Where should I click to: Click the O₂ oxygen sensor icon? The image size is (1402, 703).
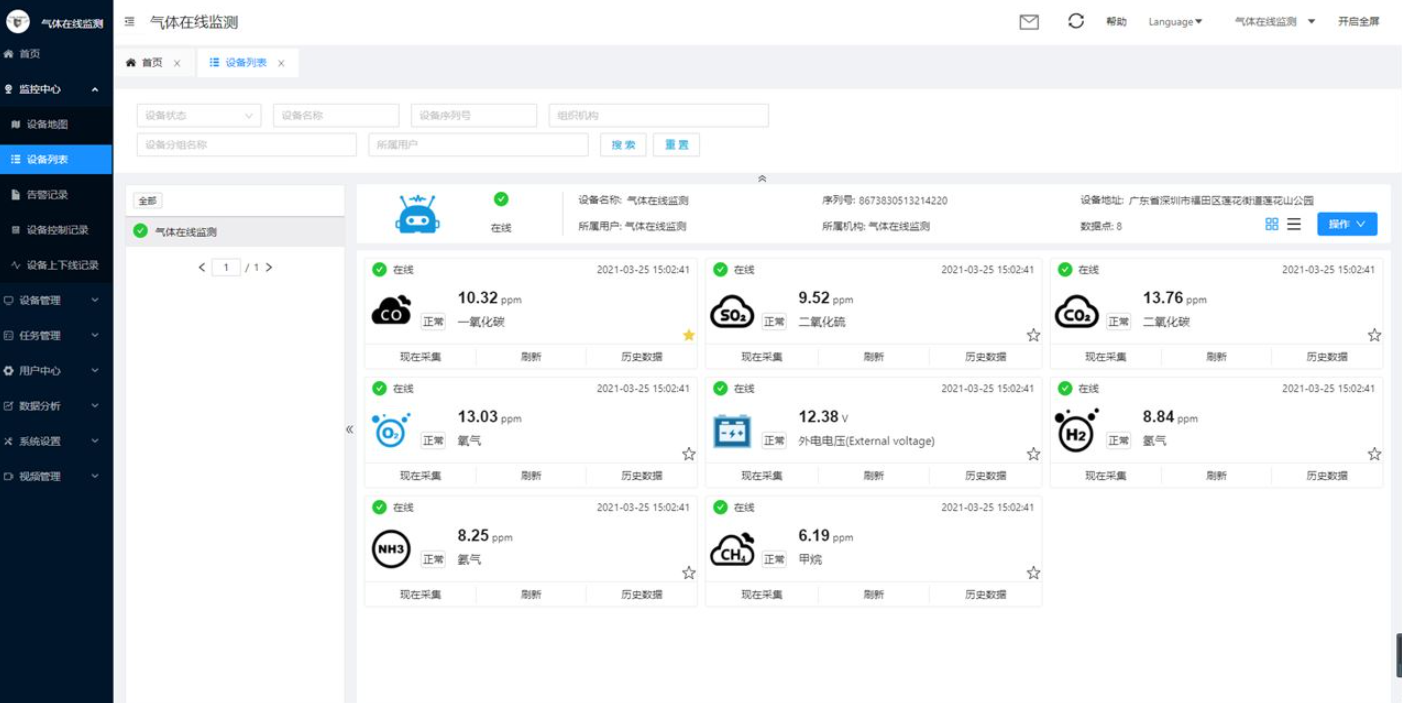(390, 430)
